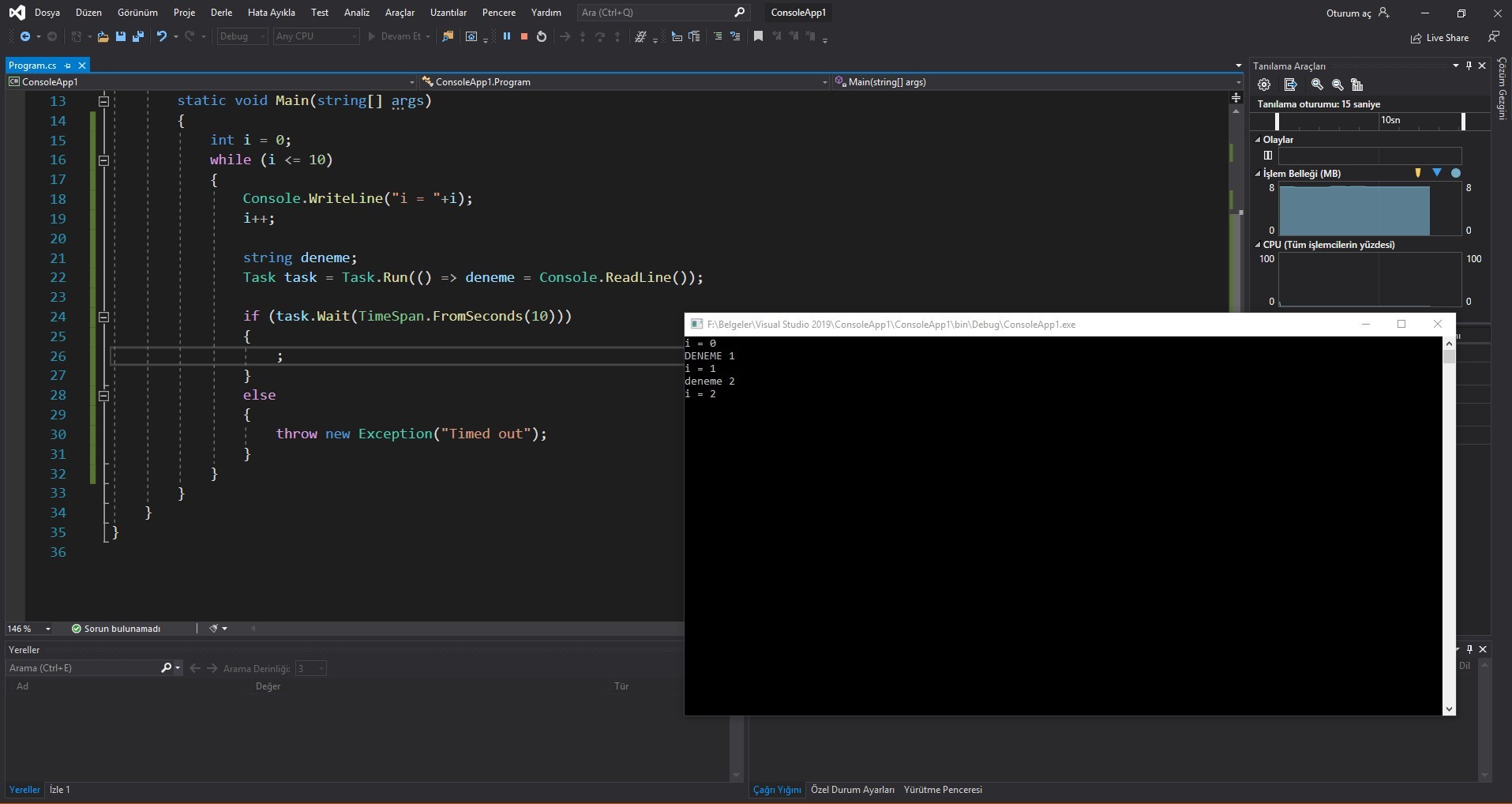Click the Reset View chart icon in Tanılama Araçları
This screenshot has width=1512, height=804.
point(1357,85)
